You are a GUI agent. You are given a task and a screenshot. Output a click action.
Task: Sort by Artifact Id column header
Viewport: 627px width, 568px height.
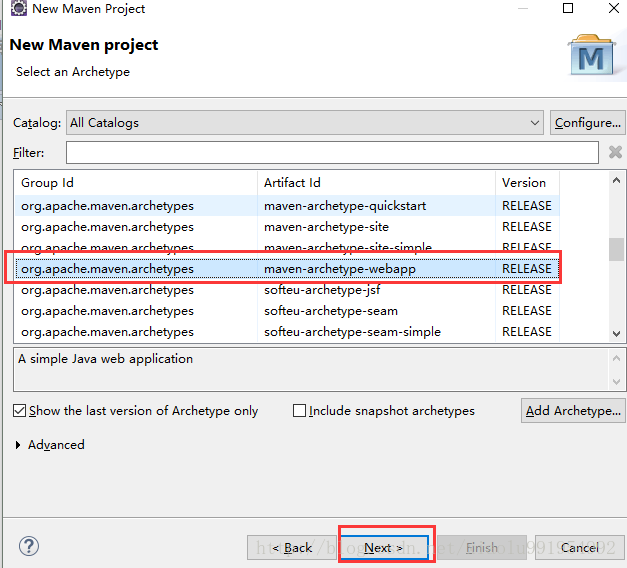click(x=376, y=183)
